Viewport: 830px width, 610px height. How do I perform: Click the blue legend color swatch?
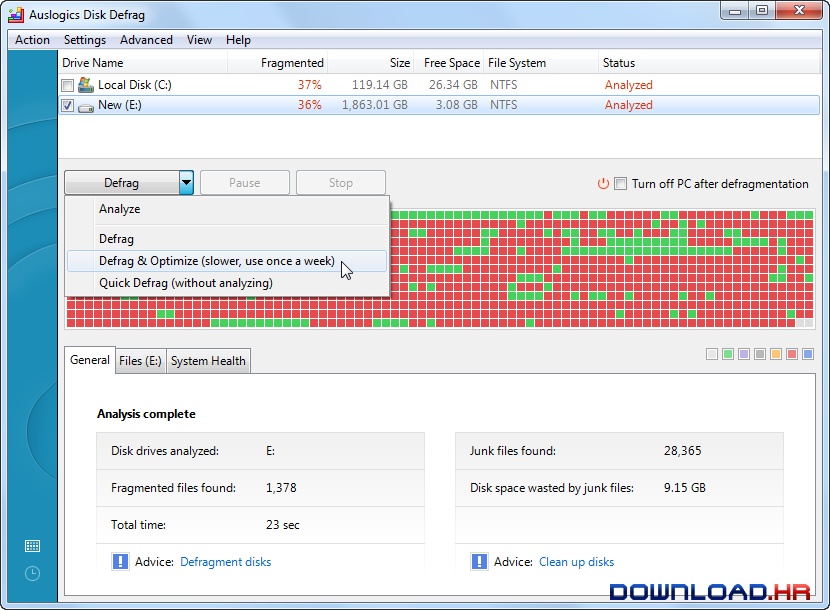[808, 354]
